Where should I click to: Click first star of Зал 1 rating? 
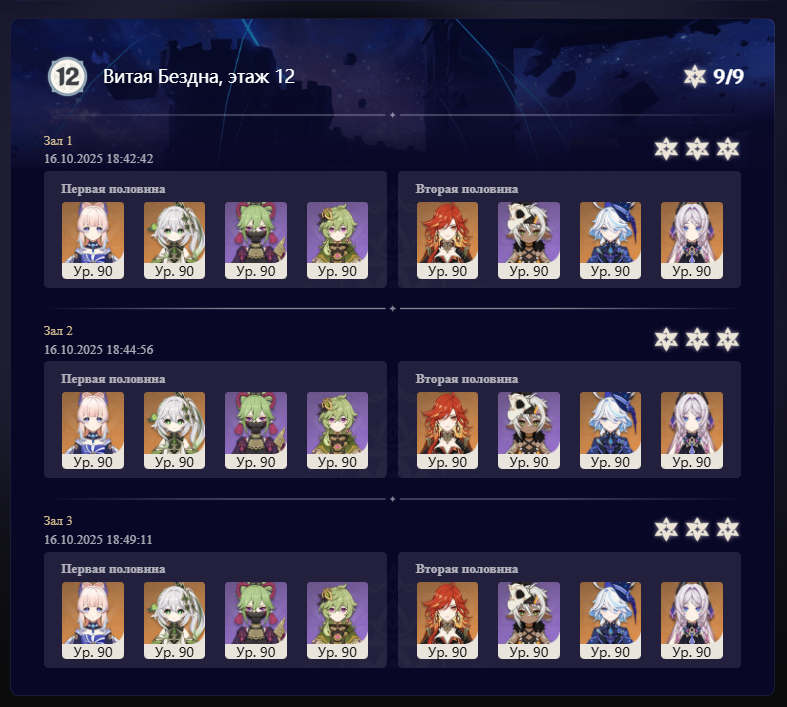pos(666,149)
